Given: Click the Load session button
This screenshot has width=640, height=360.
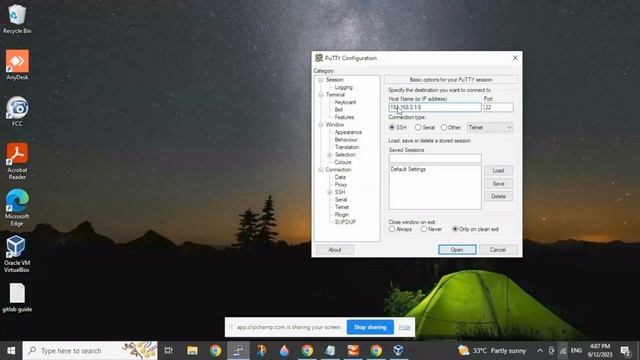Looking at the screenshot, I should coord(498,171).
